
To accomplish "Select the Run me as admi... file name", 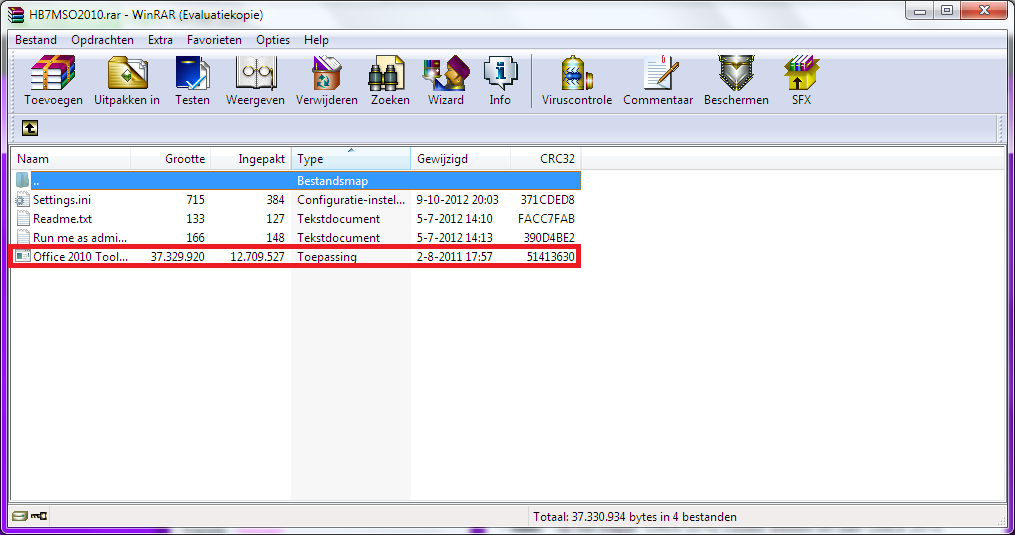I will (x=80, y=237).
